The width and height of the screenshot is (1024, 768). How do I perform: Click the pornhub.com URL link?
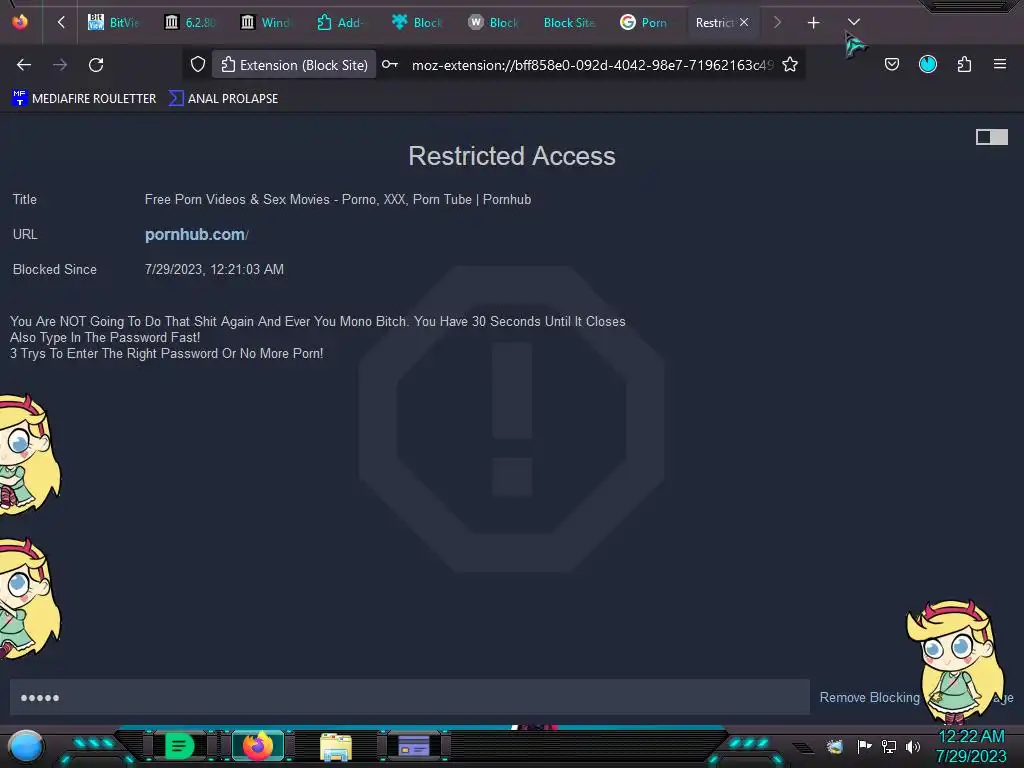(195, 234)
